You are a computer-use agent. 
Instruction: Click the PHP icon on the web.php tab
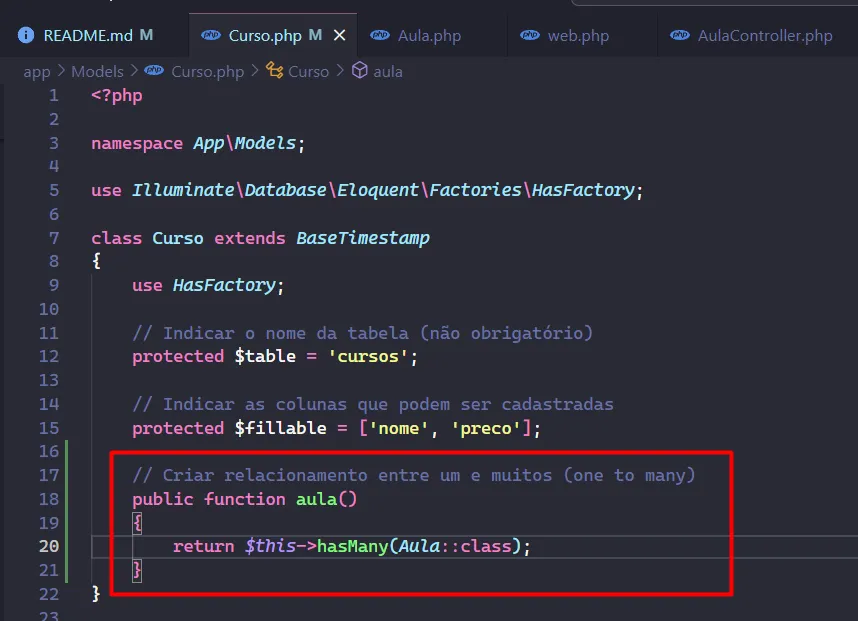pos(530,34)
